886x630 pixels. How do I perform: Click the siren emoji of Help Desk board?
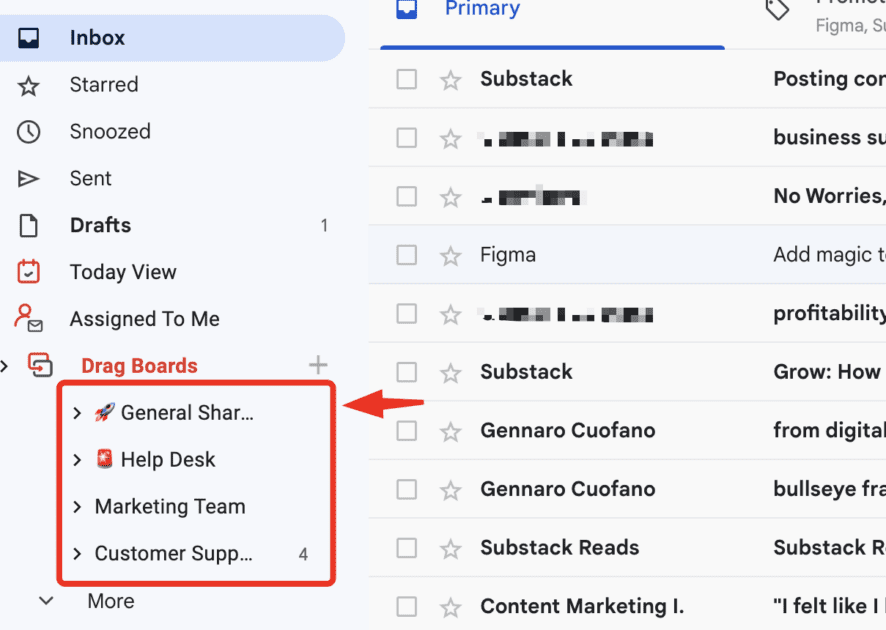105,459
